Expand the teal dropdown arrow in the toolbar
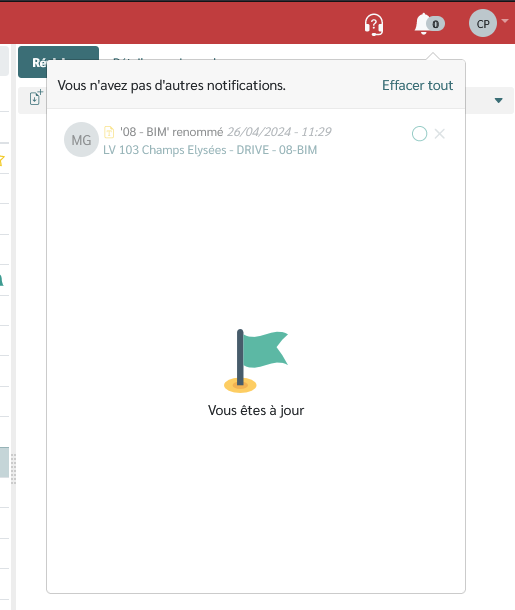 (x=498, y=100)
